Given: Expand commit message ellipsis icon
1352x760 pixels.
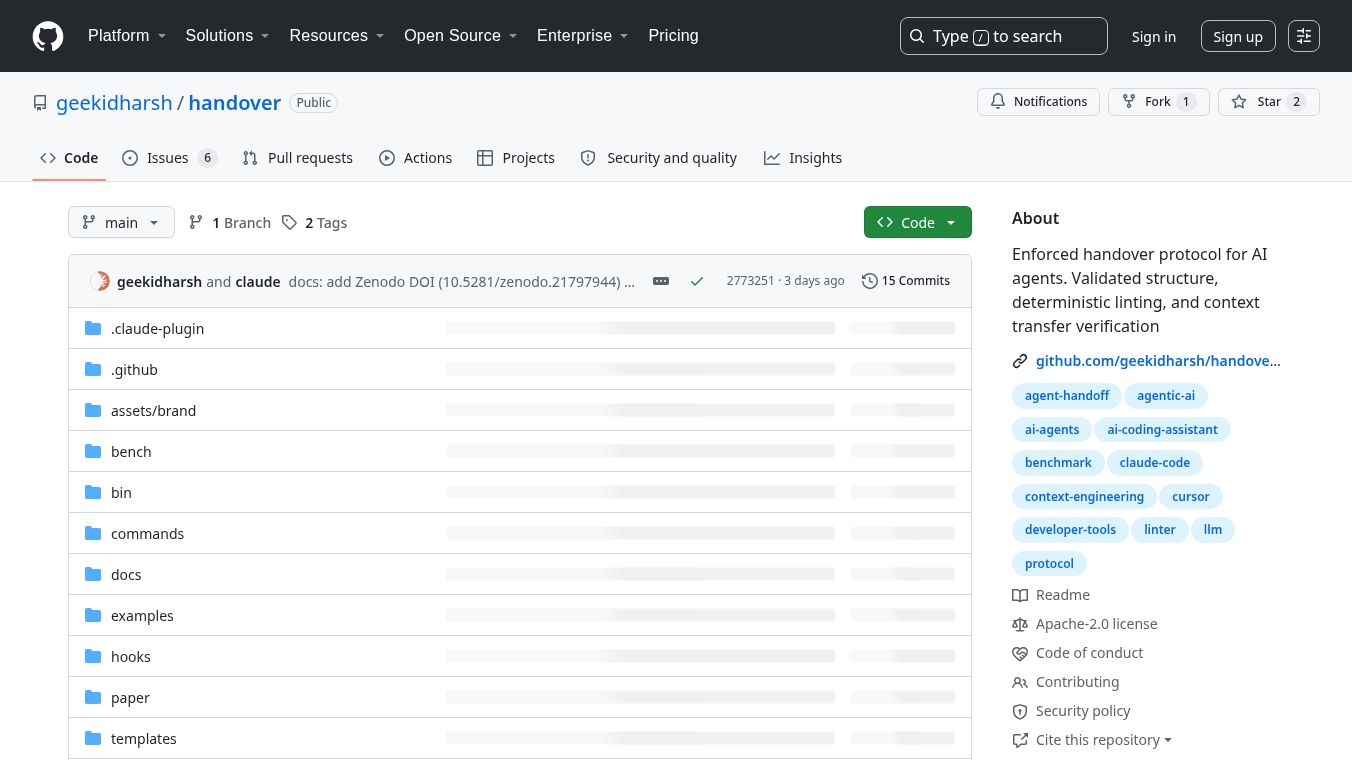Looking at the screenshot, I should [x=661, y=281].
